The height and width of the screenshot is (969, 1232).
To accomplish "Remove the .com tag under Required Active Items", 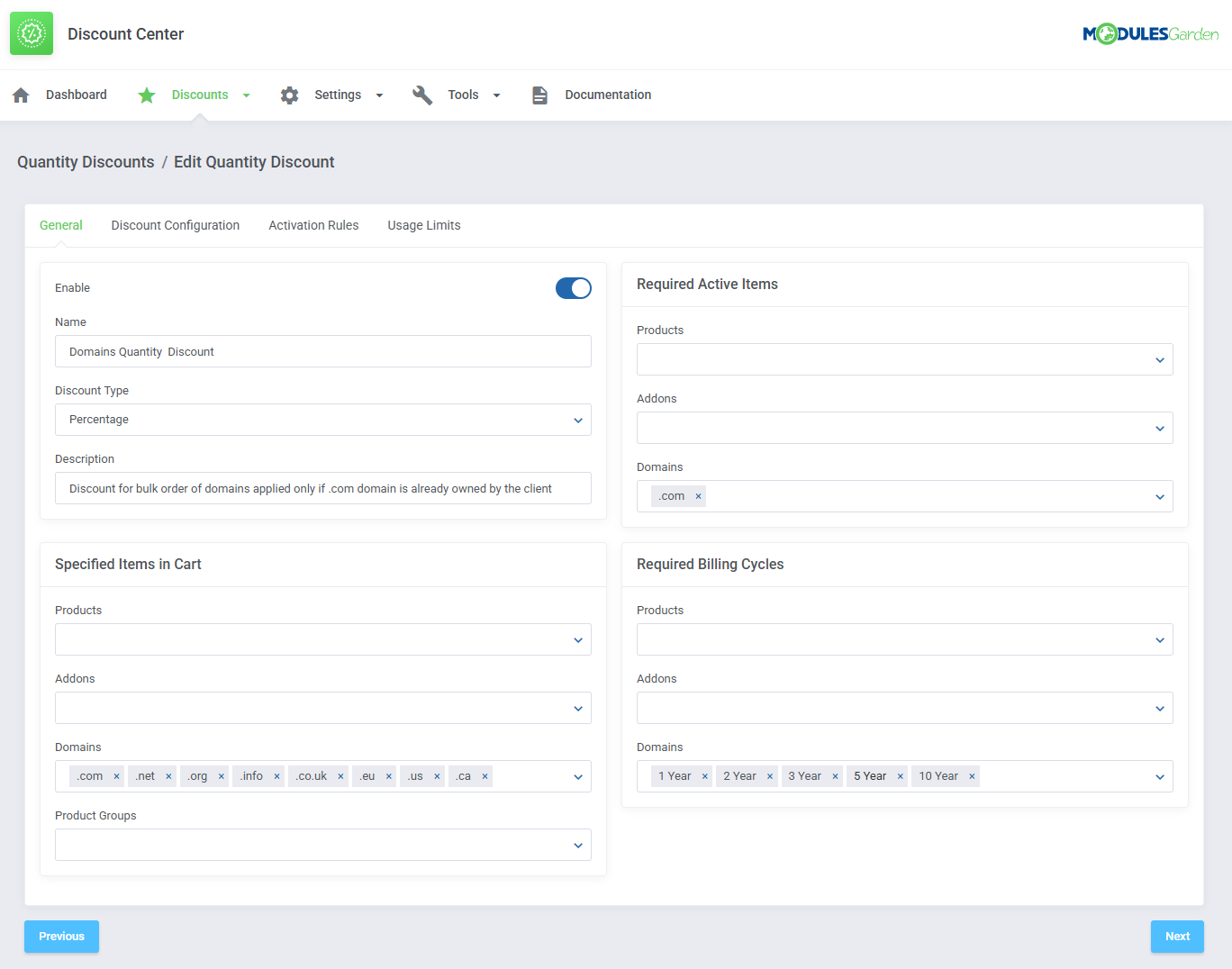I will coord(698,495).
